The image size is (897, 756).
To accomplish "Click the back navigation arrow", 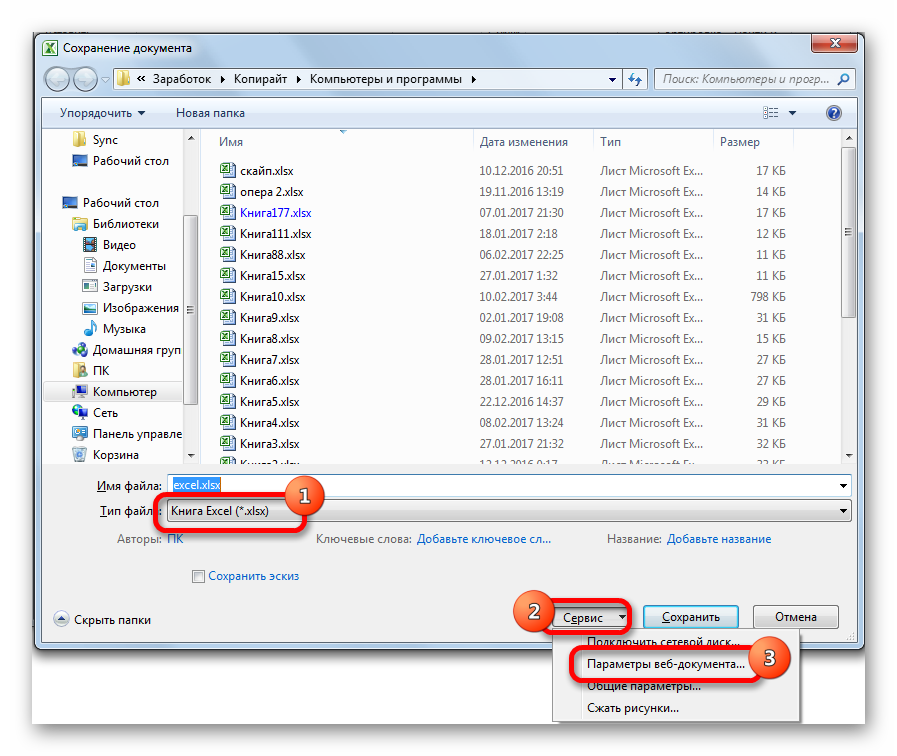I will [59, 79].
